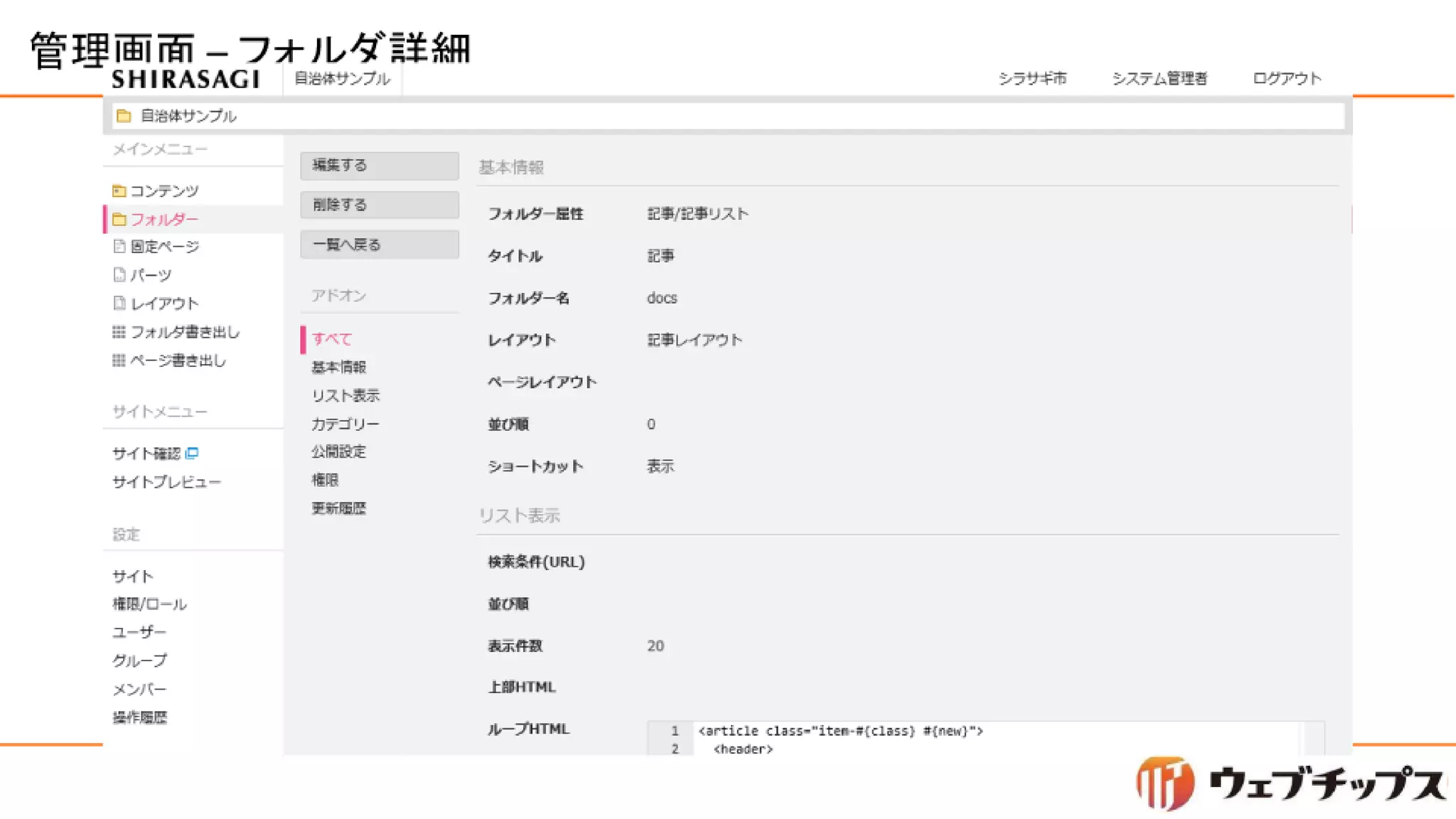Screen dimensions: 1456x819
Task: Select the すべて addon tab
Action: click(332, 339)
